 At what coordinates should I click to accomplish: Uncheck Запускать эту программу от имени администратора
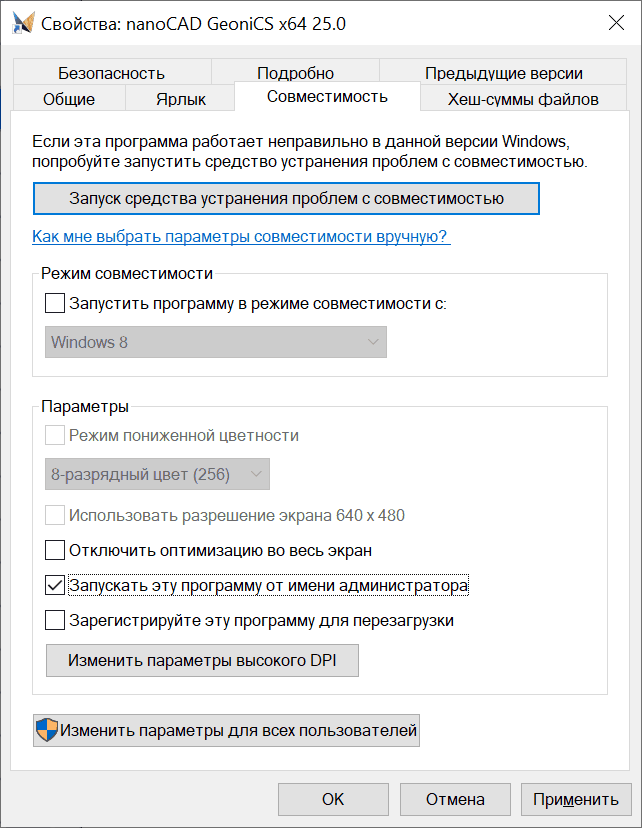coord(55,586)
